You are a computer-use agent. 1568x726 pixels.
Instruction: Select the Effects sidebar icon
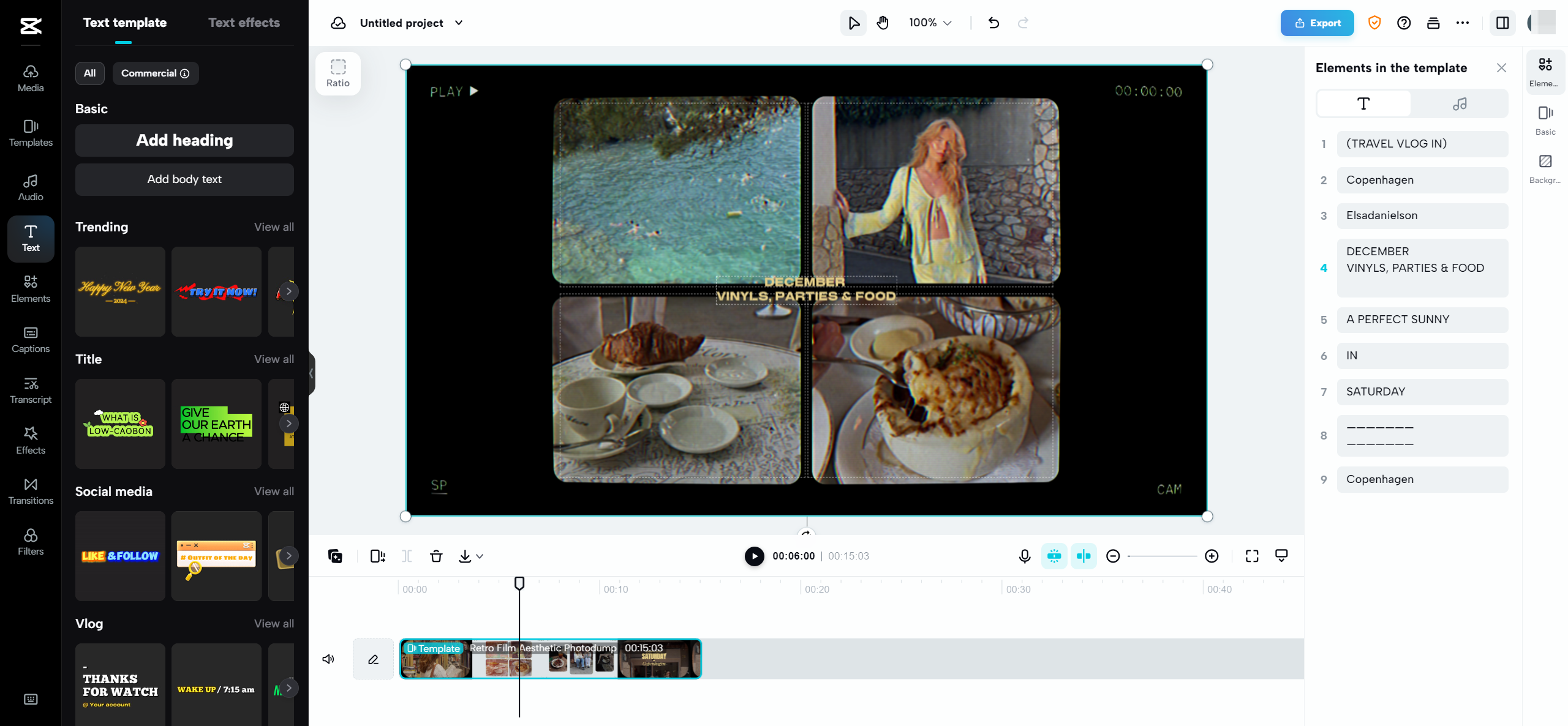point(30,440)
